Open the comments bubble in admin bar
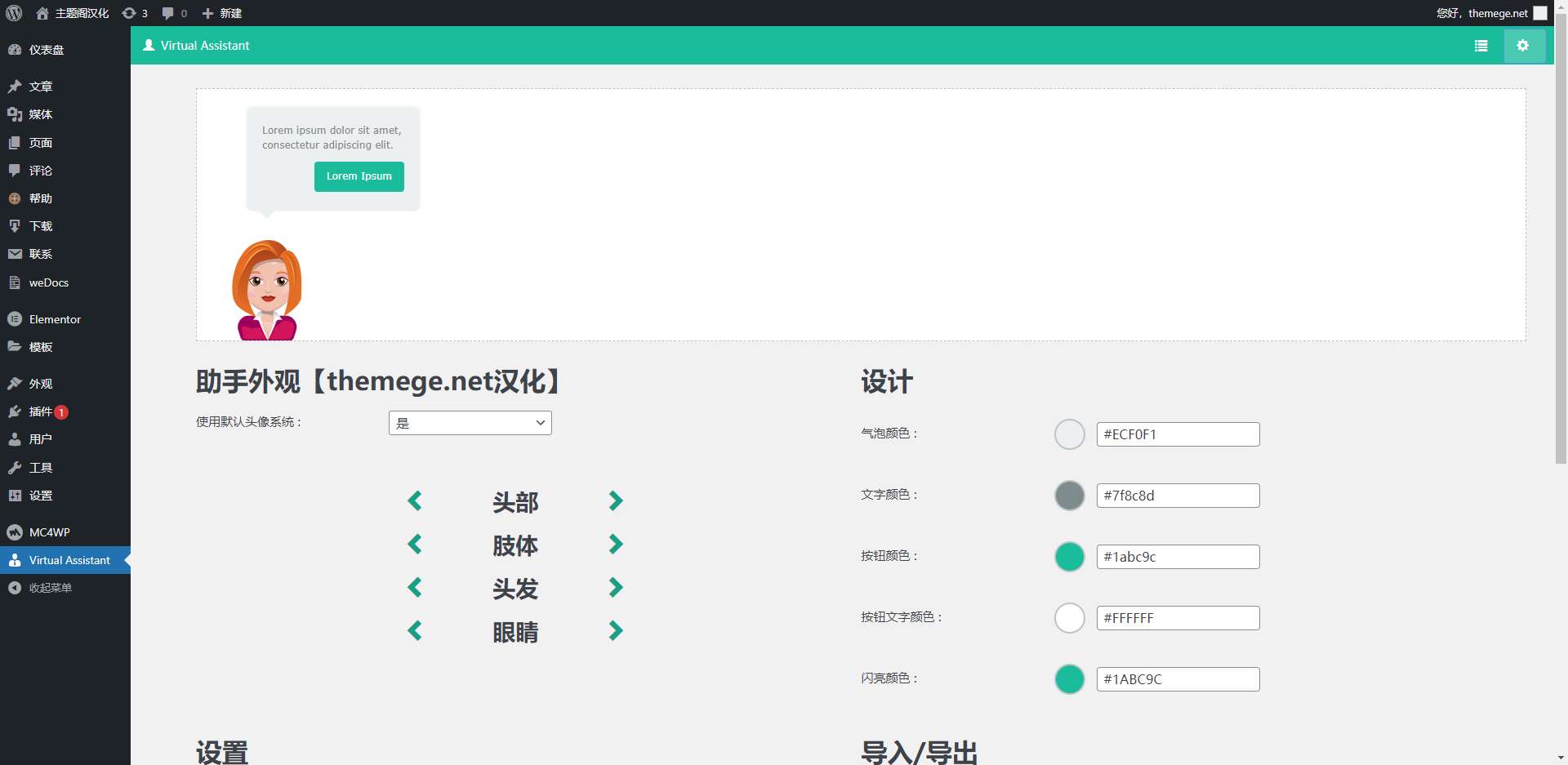 [175, 13]
